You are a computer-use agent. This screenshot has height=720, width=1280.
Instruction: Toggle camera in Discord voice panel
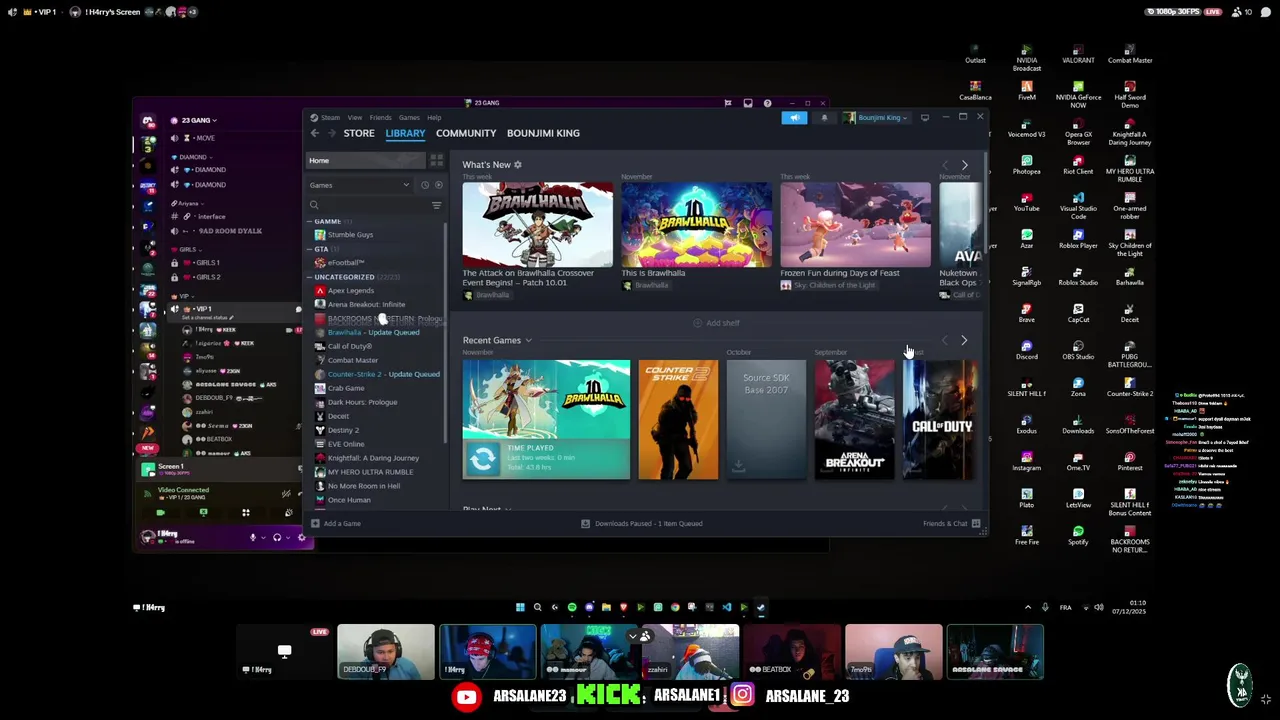160,513
